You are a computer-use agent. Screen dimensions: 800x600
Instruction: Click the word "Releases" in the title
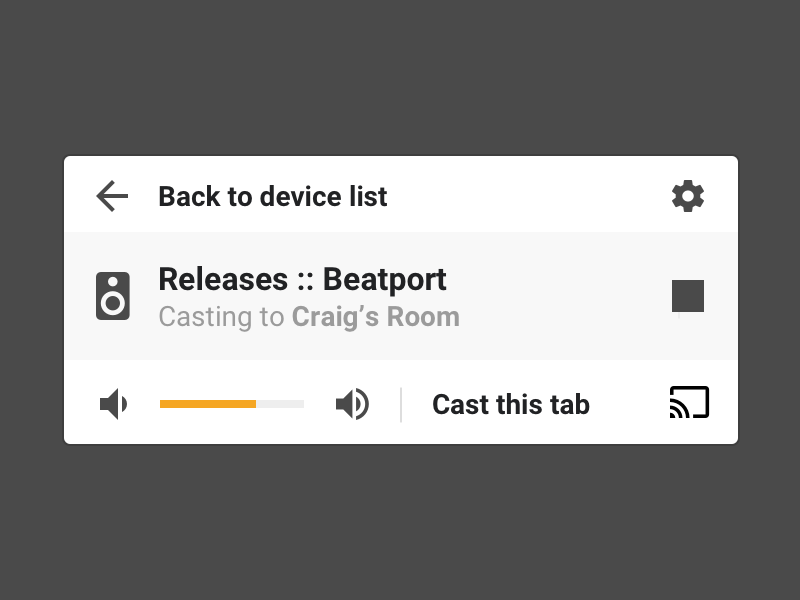pos(222,279)
